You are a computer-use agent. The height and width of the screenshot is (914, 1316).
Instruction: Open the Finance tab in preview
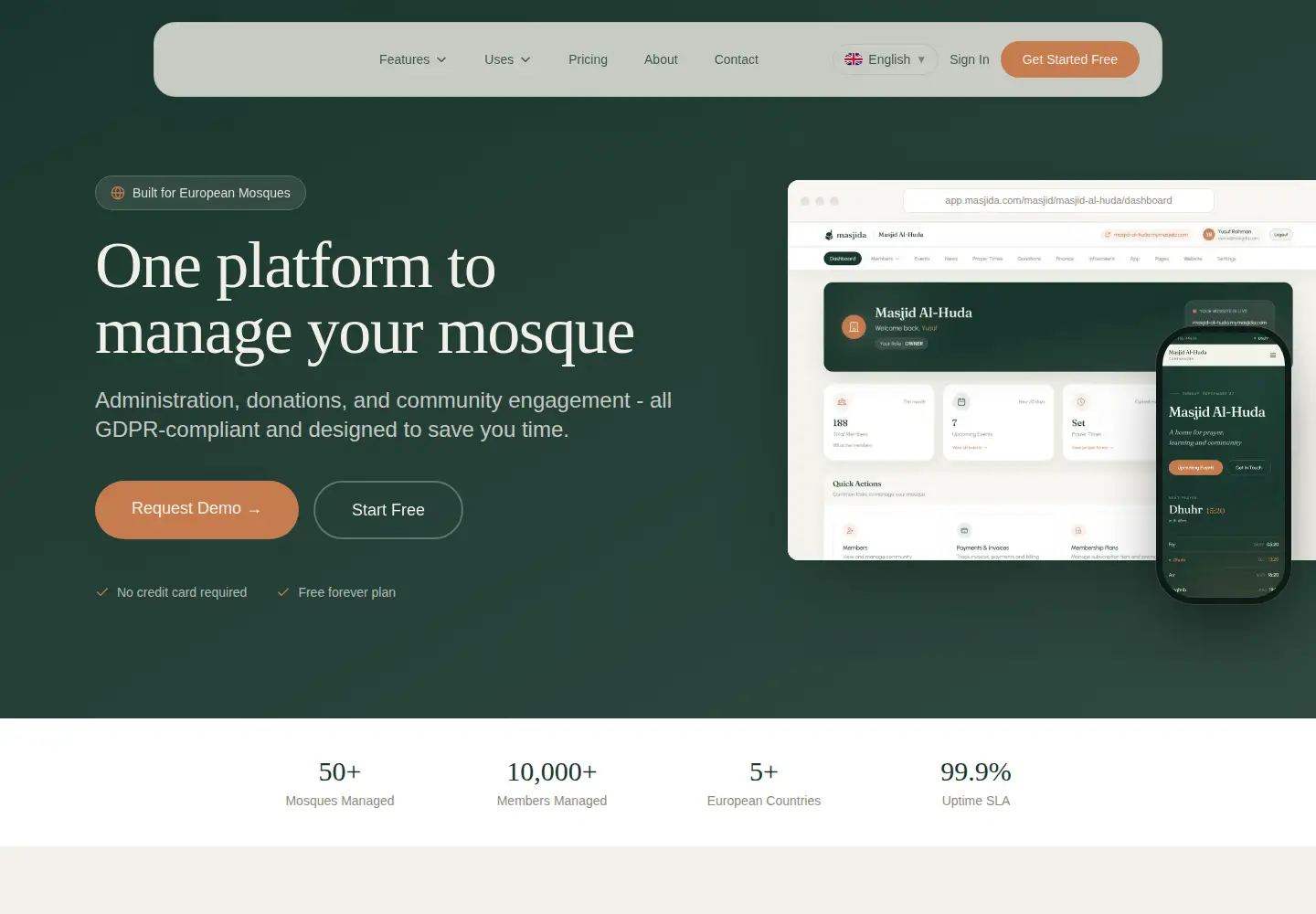[x=1065, y=259]
